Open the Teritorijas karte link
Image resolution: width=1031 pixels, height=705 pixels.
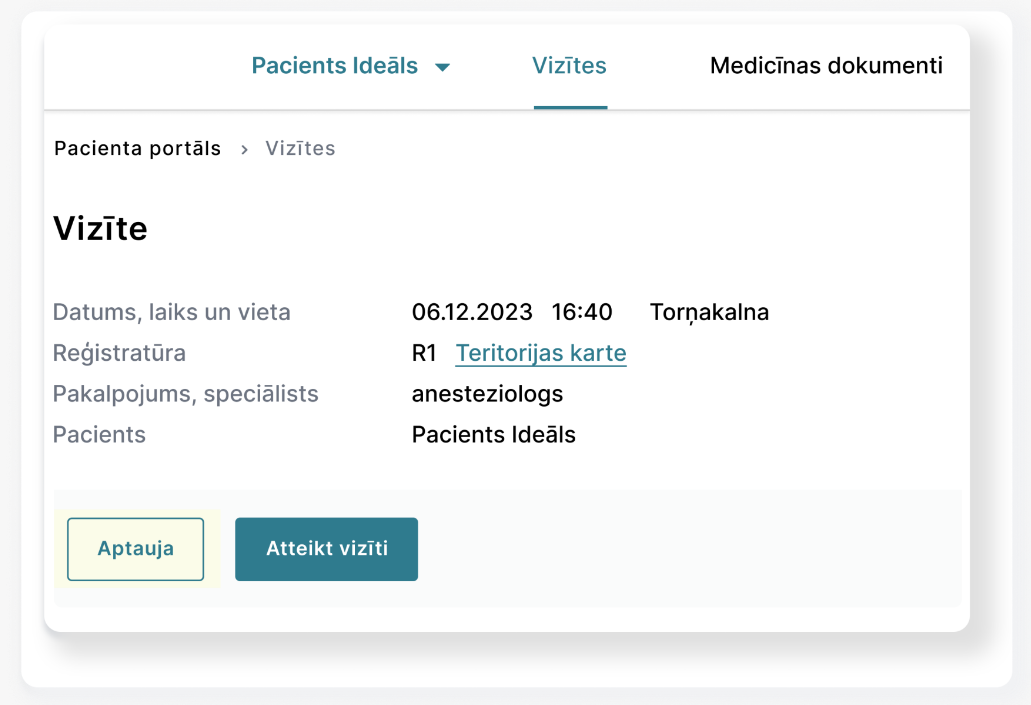coord(541,353)
